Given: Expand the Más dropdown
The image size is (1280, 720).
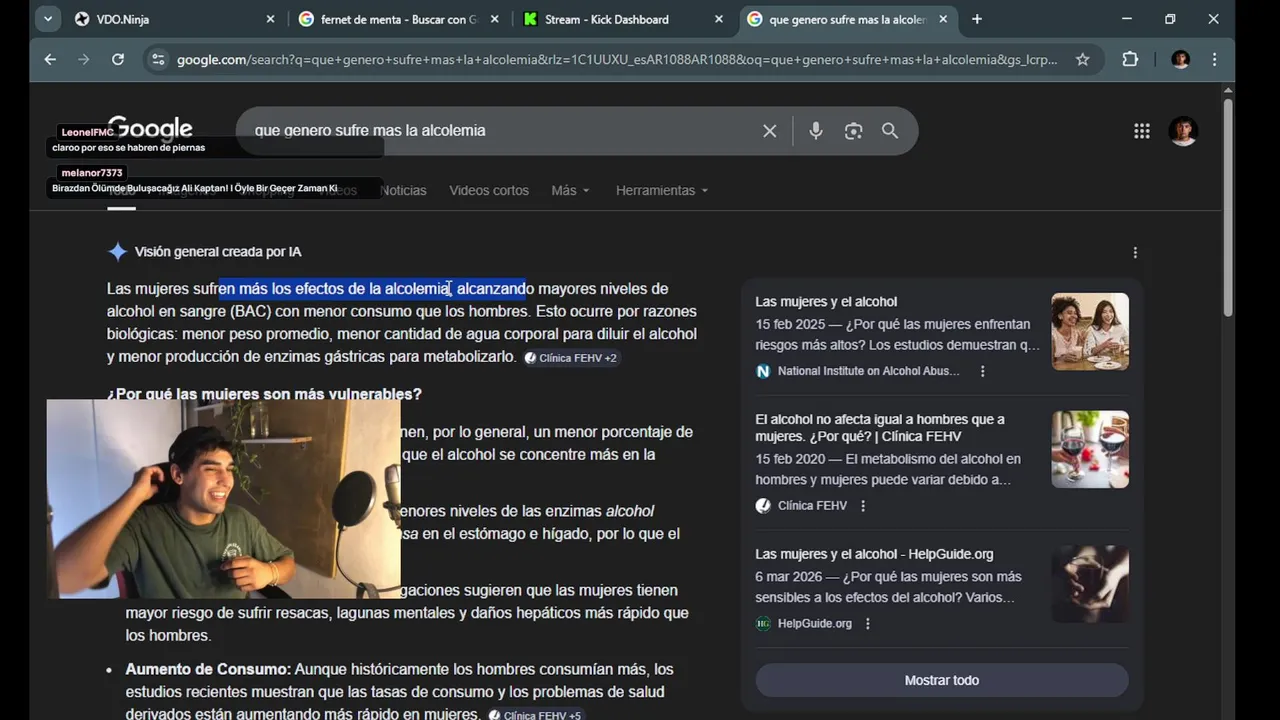Looking at the screenshot, I should (x=570, y=190).
